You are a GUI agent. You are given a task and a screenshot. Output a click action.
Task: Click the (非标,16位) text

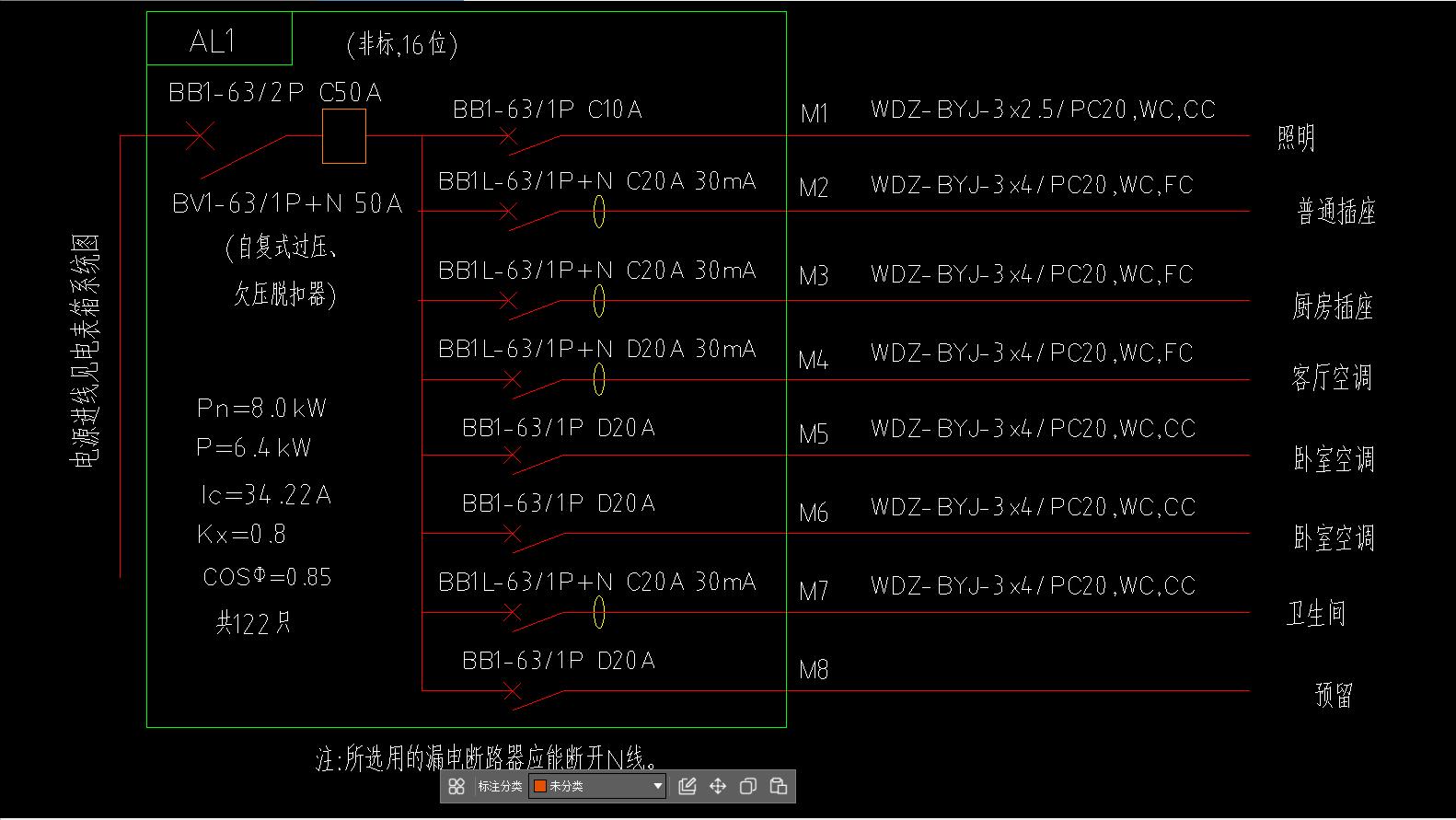(402, 43)
